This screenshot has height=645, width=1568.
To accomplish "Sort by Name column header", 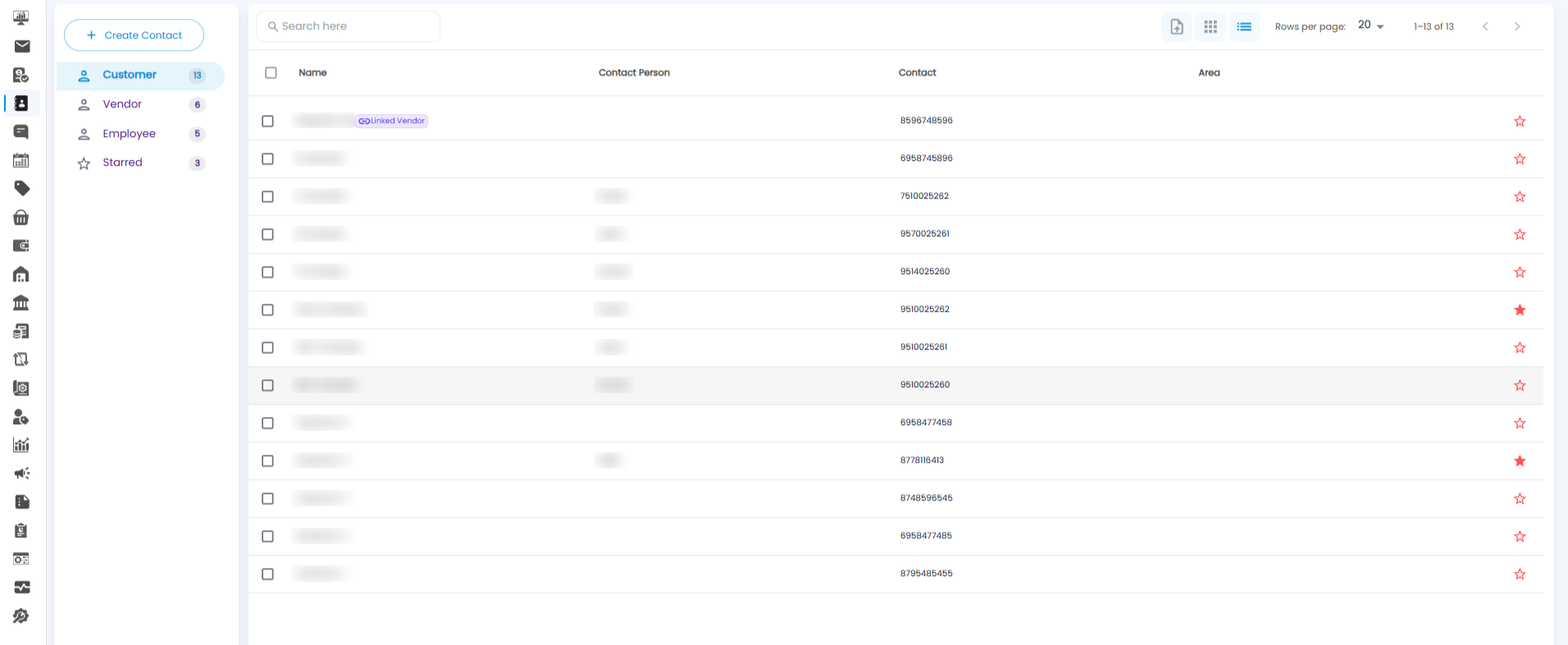I will (x=312, y=73).
